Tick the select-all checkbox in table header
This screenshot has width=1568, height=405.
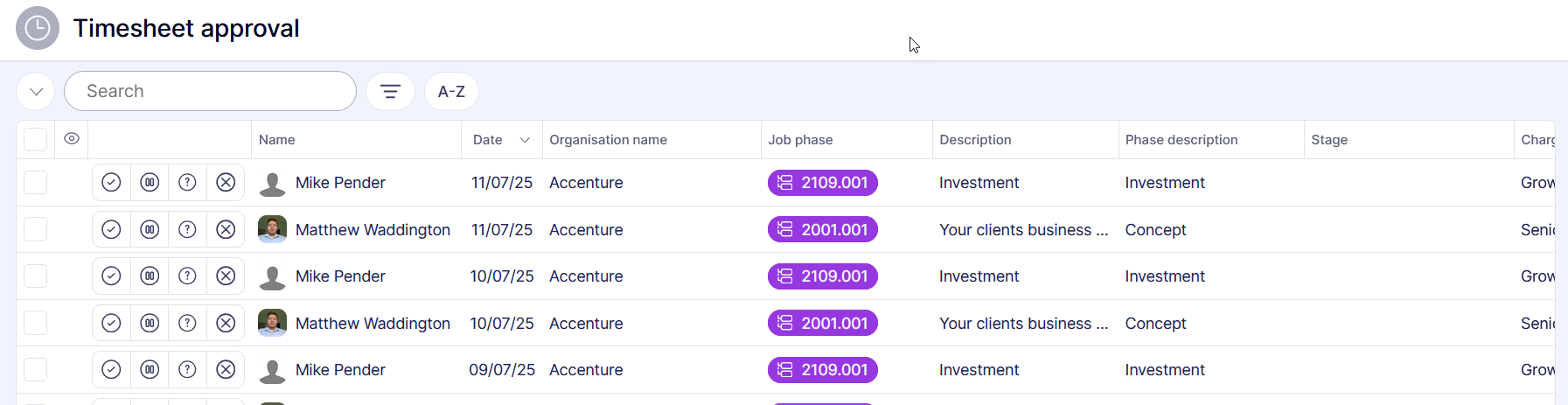[x=36, y=140]
